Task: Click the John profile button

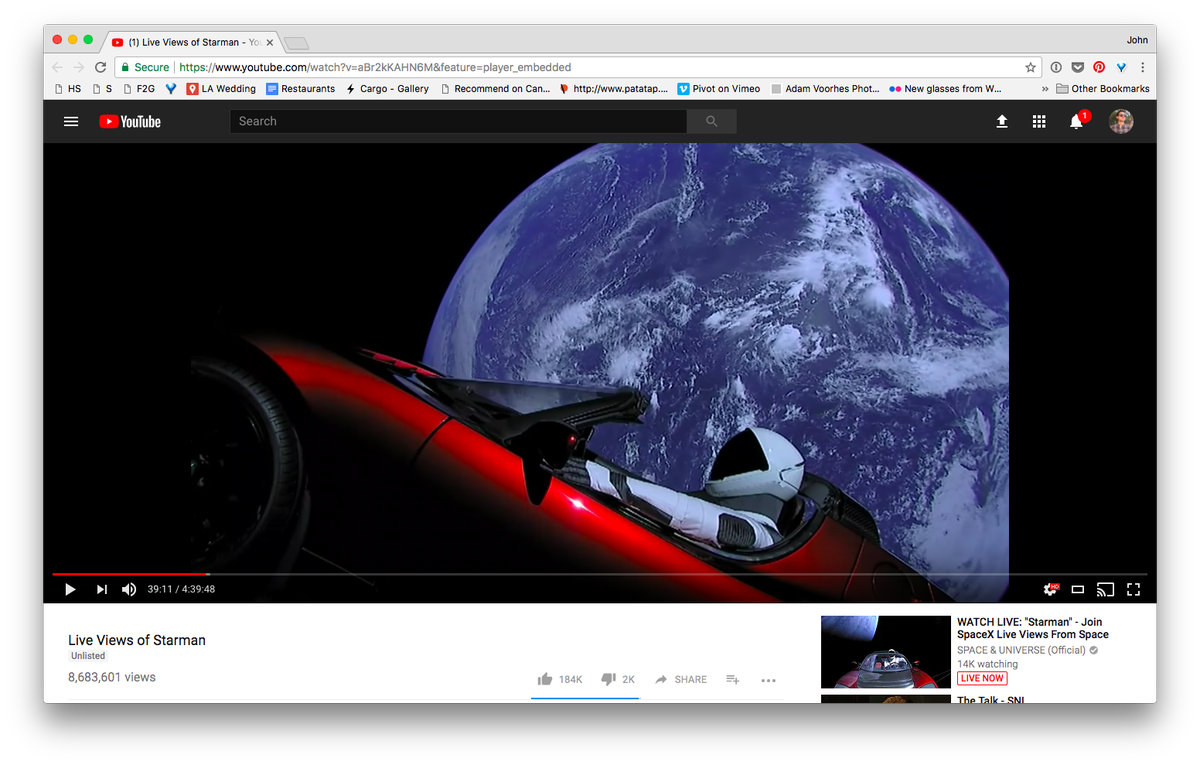Action: (x=1137, y=40)
